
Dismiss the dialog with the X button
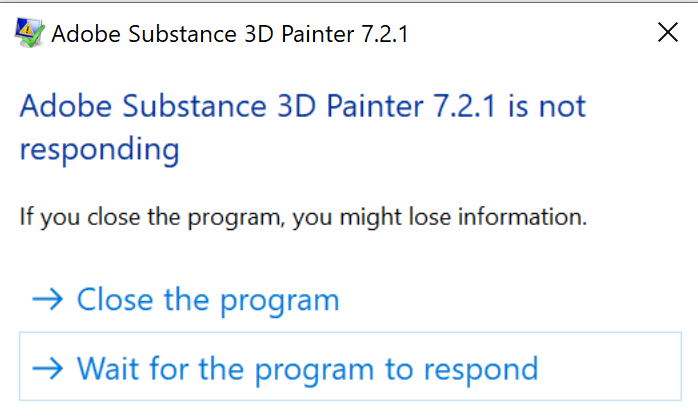(x=668, y=33)
